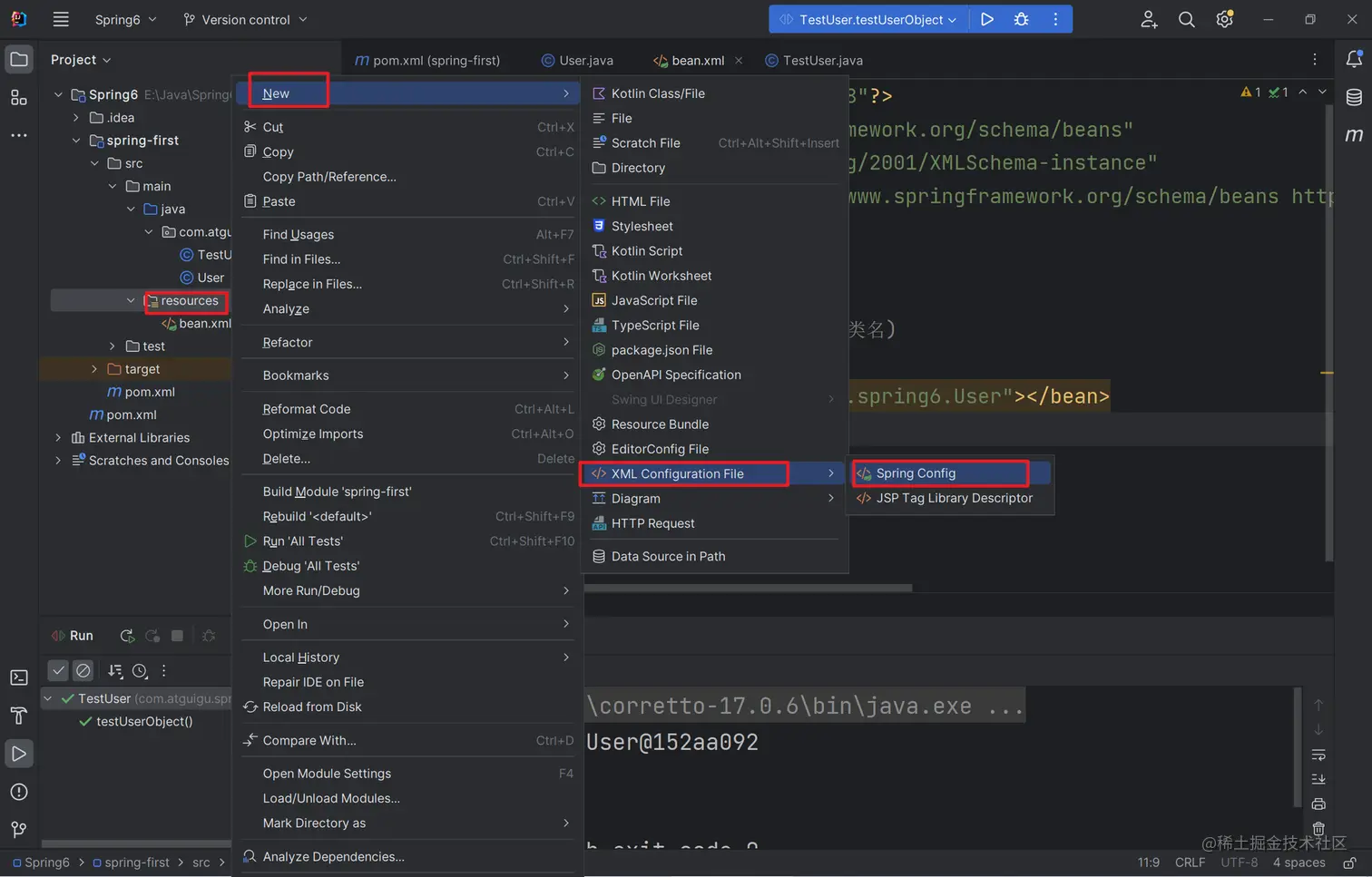Sort test results button
1372x877 pixels.
tap(115, 671)
